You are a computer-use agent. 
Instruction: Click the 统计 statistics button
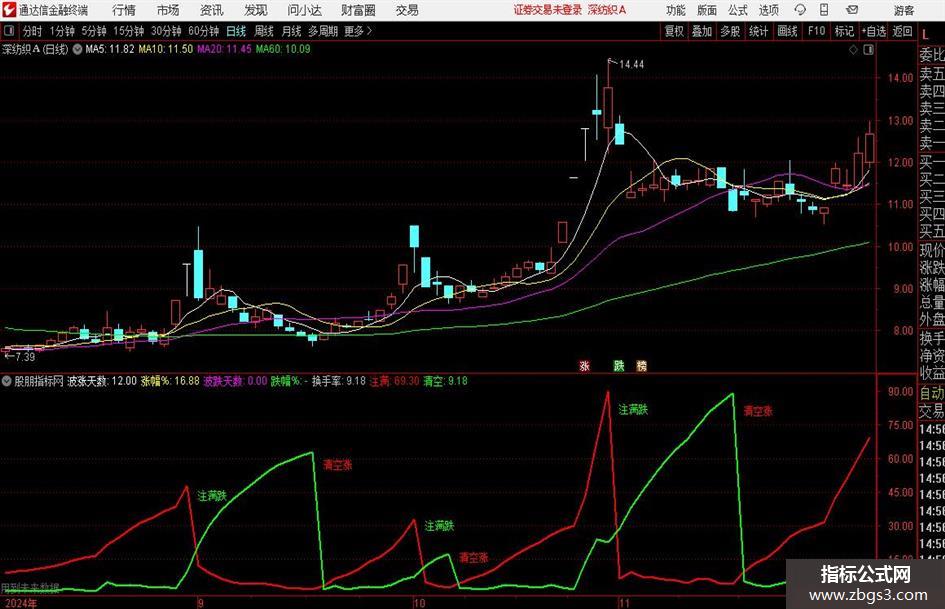coord(759,31)
